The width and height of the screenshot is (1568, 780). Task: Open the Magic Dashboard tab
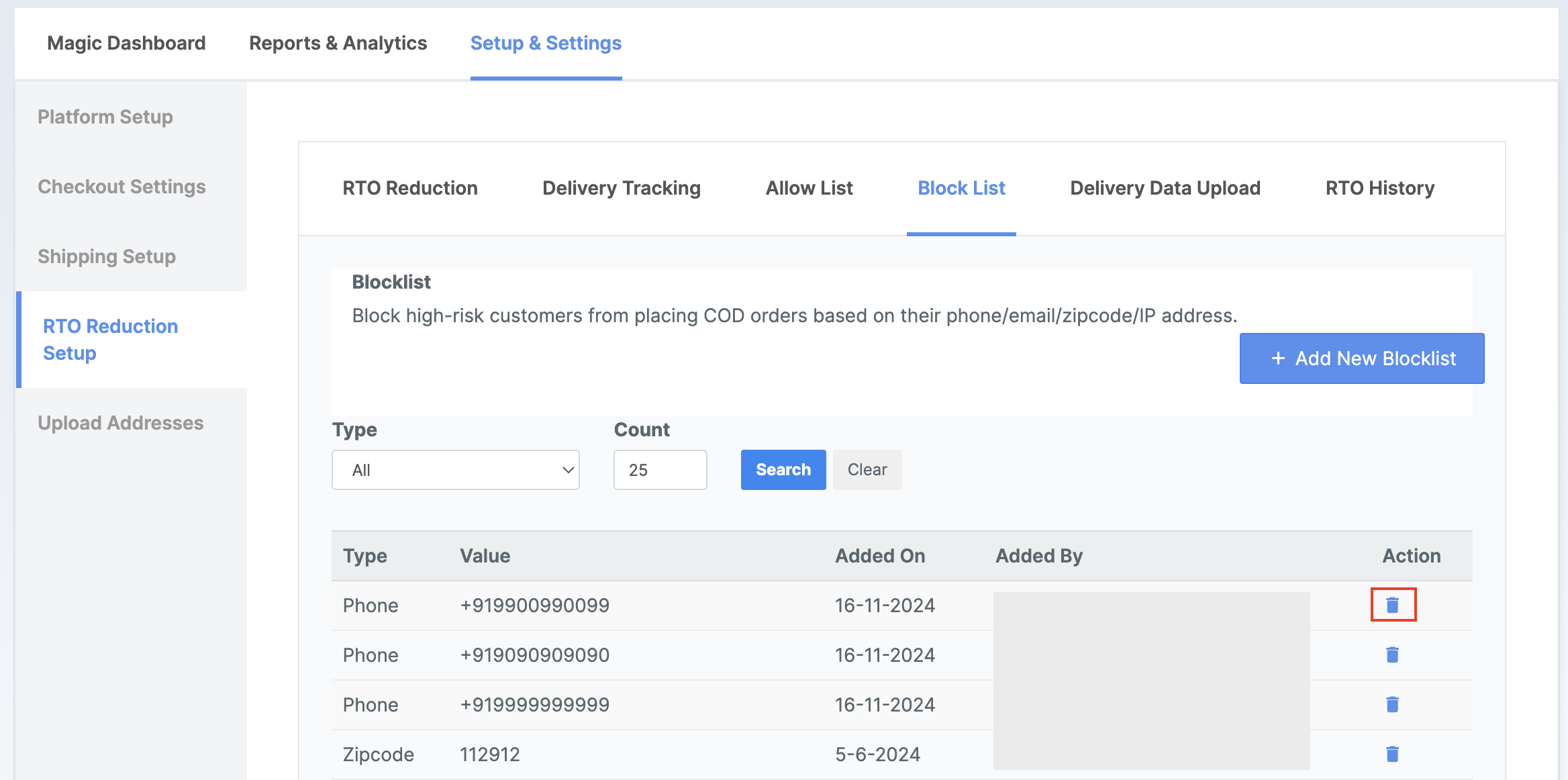pyautogui.click(x=126, y=43)
